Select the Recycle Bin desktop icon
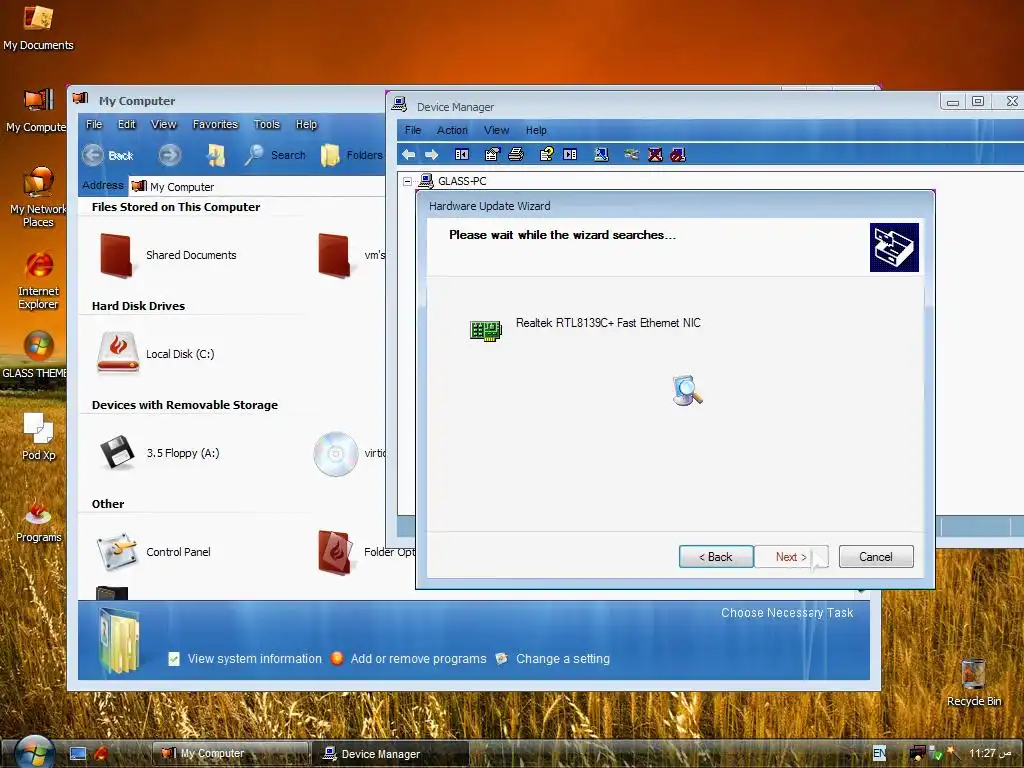The height and width of the screenshot is (768, 1024). 974,682
